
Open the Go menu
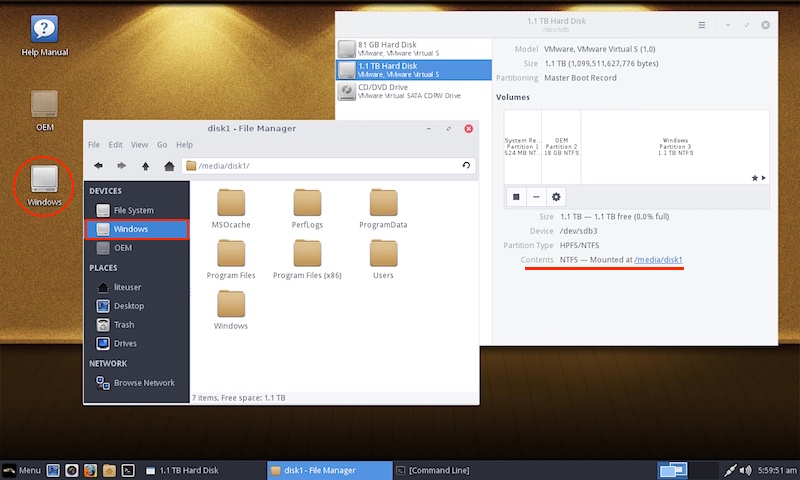[x=162, y=145]
